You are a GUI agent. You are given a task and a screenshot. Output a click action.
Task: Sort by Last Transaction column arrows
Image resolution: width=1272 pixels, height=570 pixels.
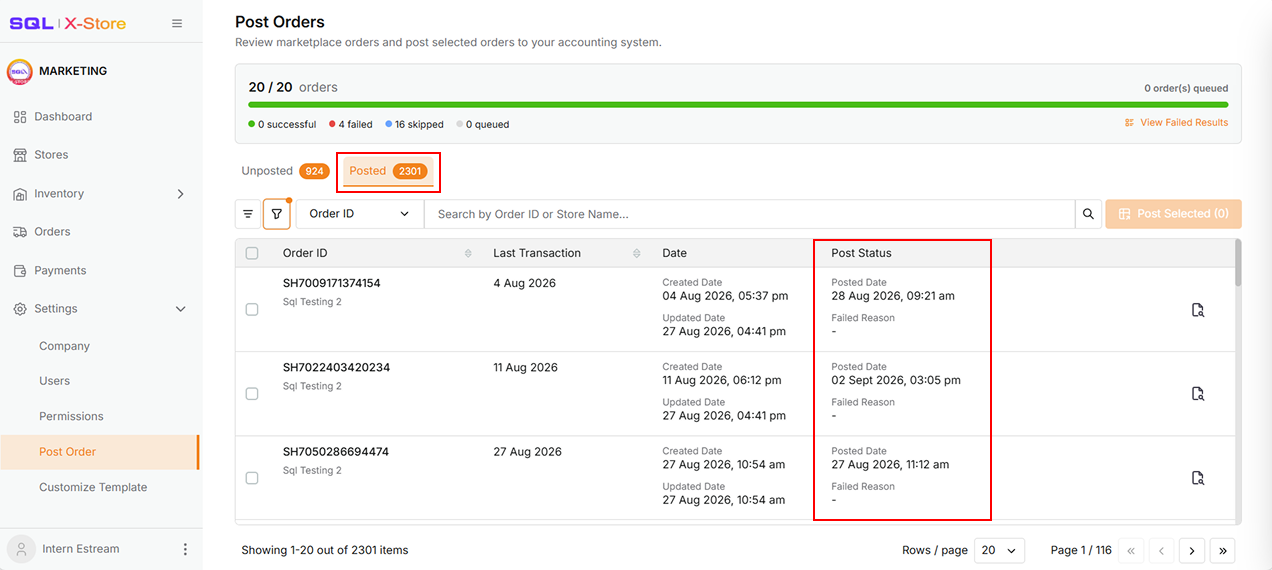pos(637,254)
